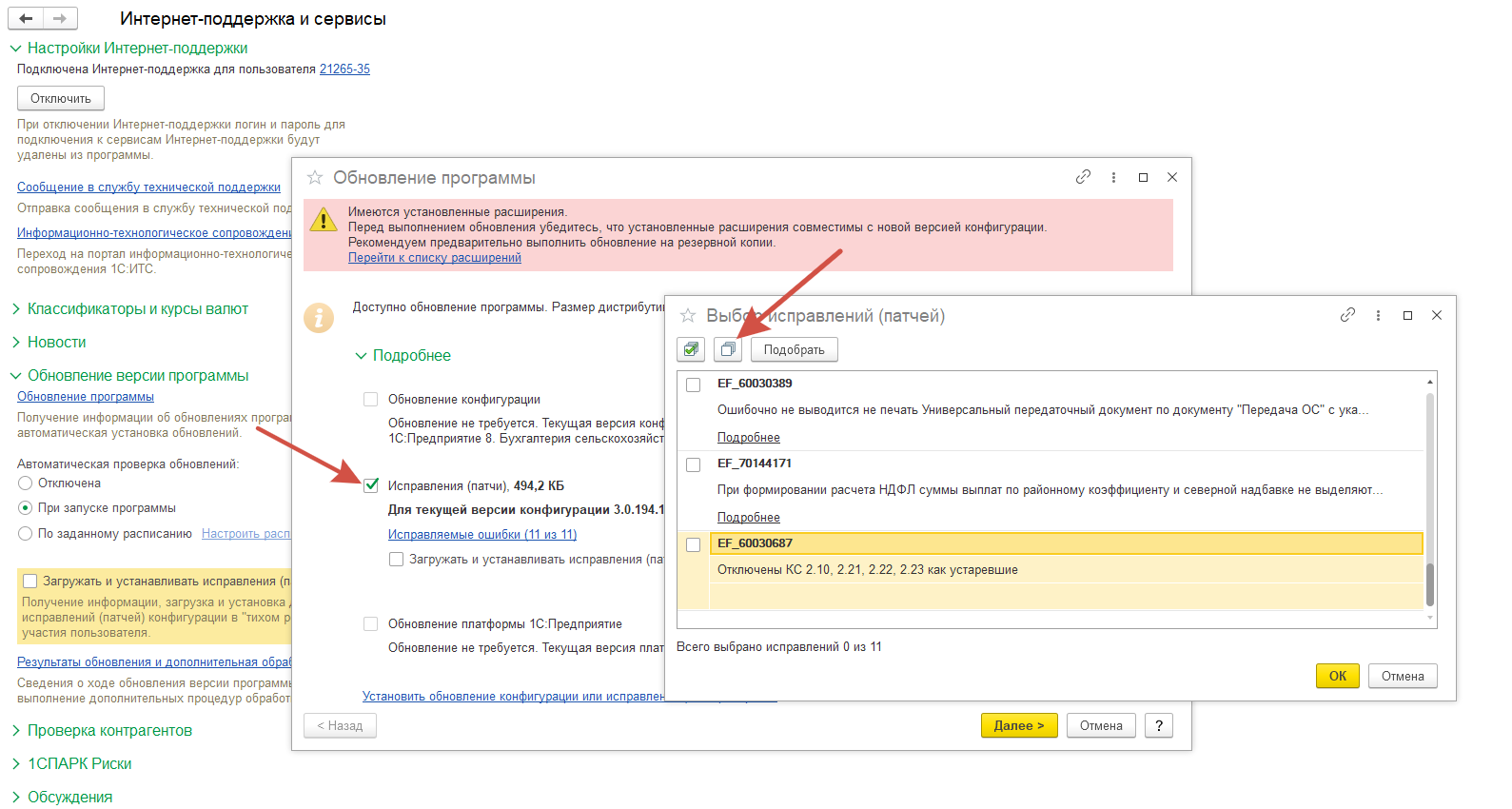Open Перейти к списку расширений link
The image size is (1512, 809).
coord(434,258)
